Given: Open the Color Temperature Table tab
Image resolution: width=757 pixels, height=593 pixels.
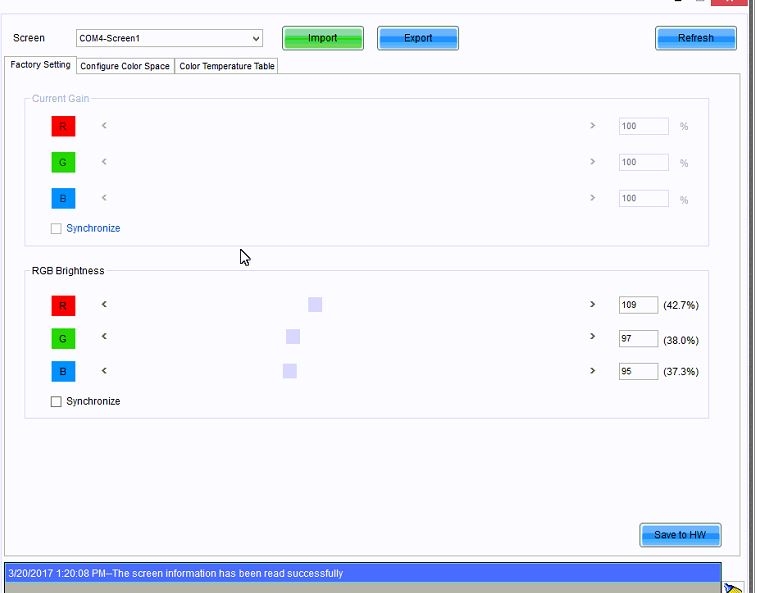Looking at the screenshot, I should tap(226, 66).
